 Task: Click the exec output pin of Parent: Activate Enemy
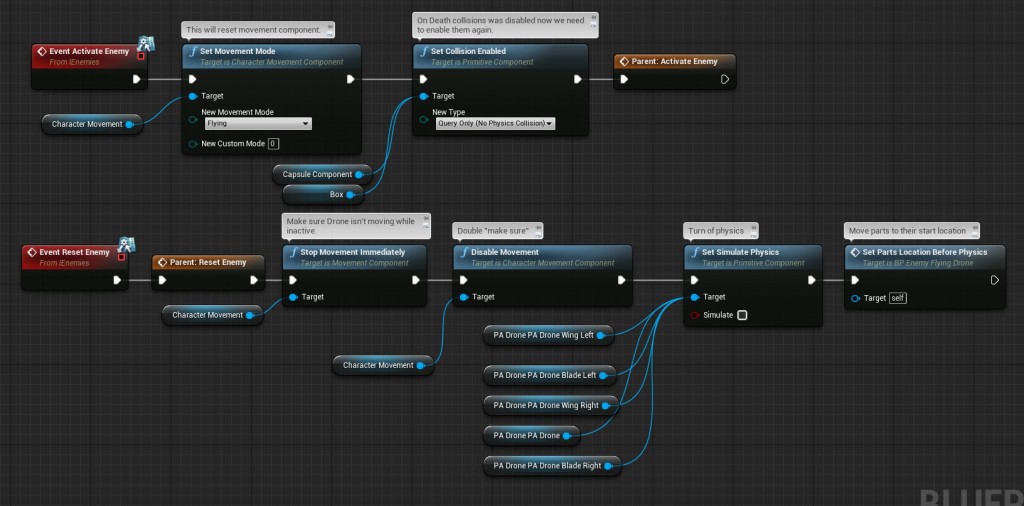click(x=724, y=79)
